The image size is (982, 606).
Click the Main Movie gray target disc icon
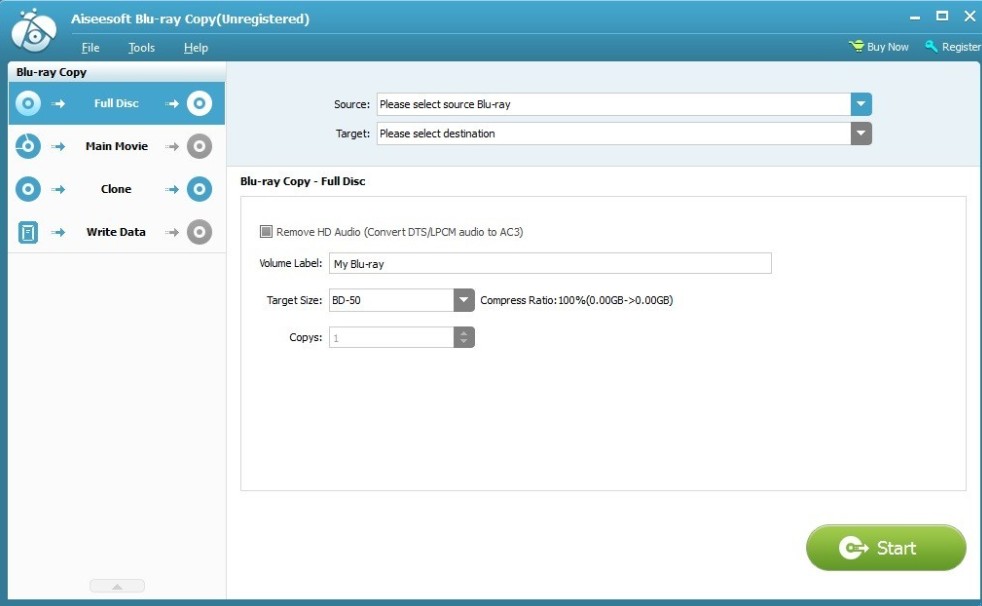click(x=199, y=146)
